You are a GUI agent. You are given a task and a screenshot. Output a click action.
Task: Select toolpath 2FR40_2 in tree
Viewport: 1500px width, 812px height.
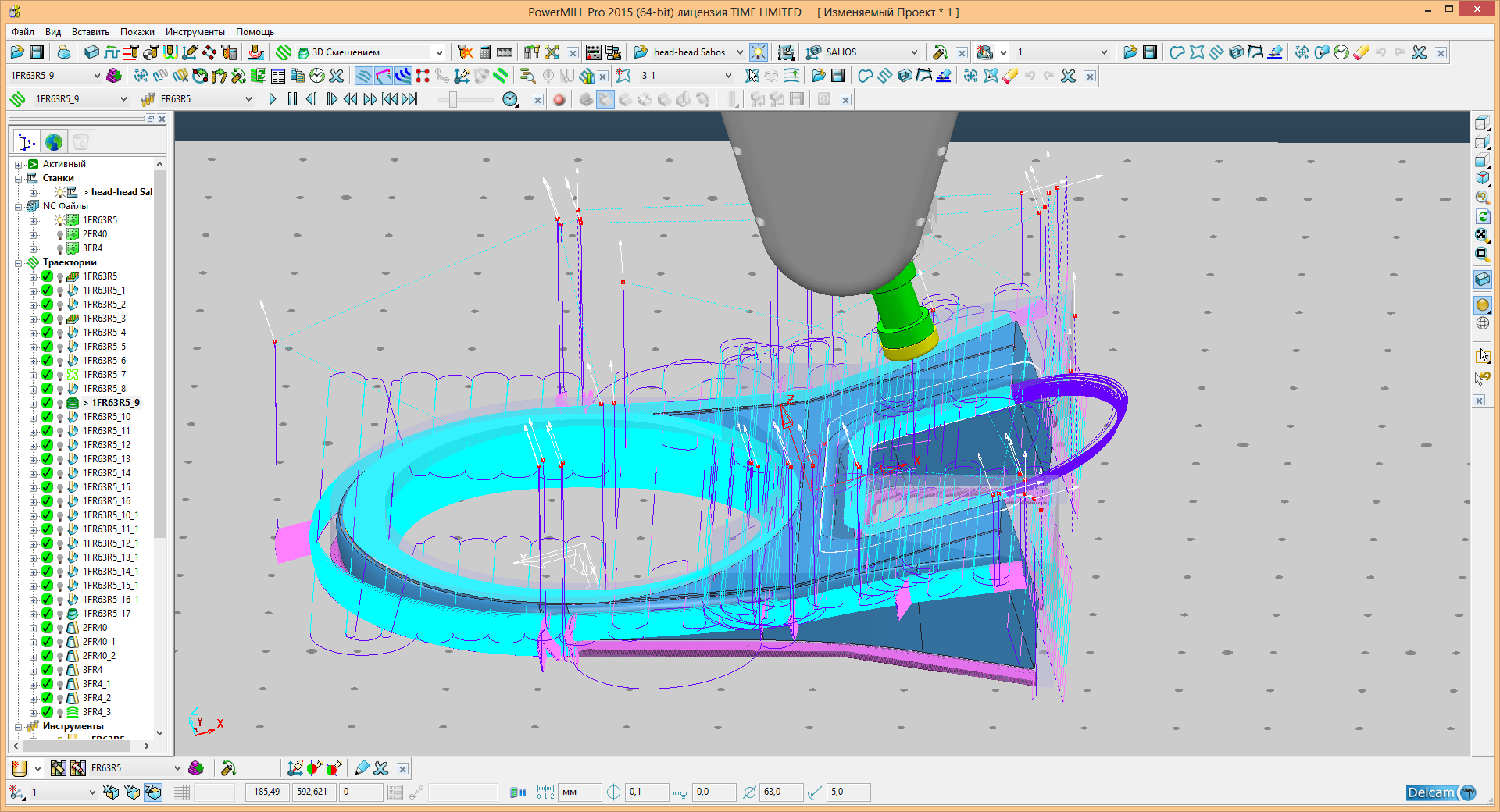click(99, 656)
